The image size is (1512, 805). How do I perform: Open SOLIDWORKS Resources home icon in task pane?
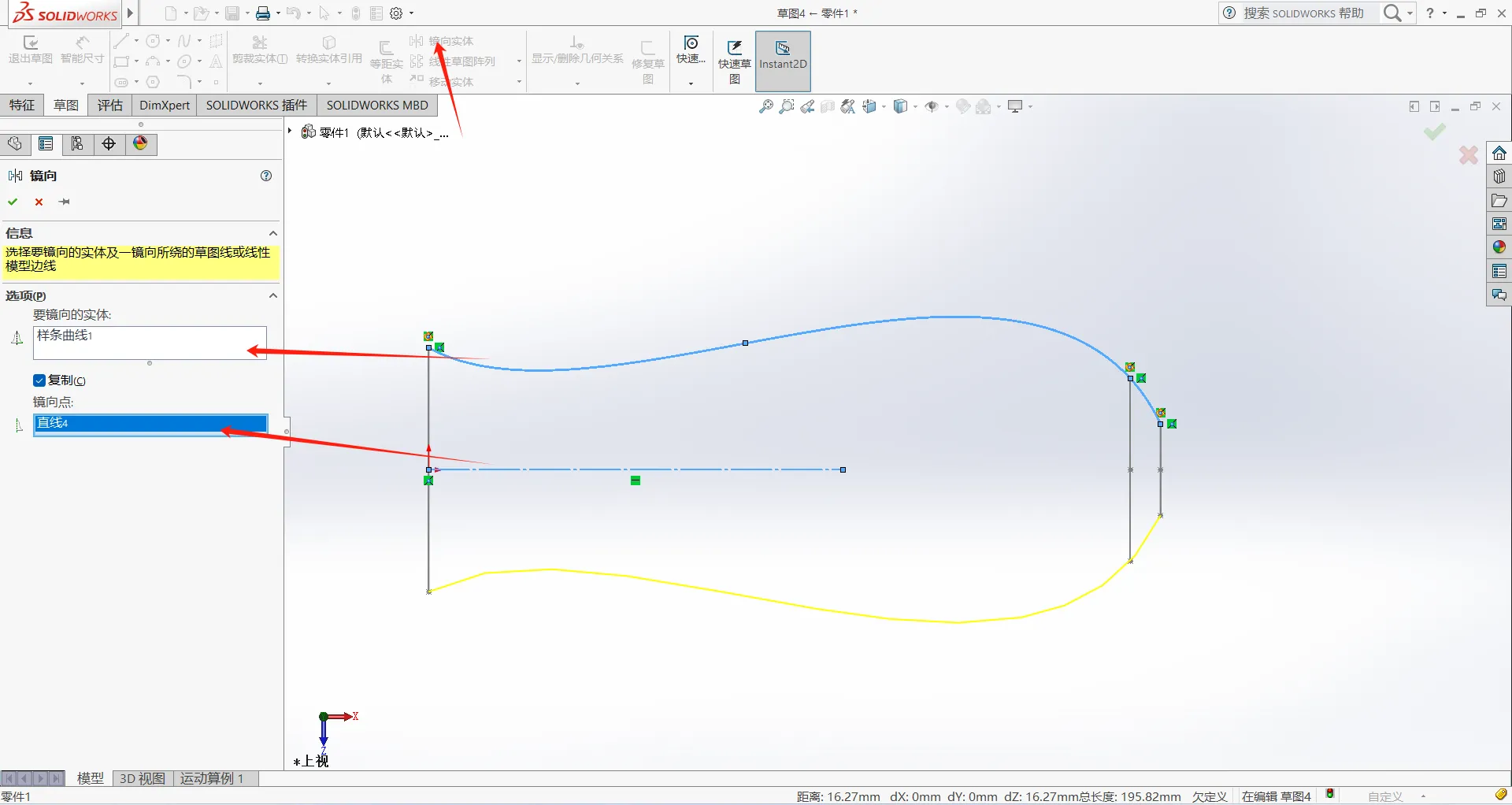1499,153
